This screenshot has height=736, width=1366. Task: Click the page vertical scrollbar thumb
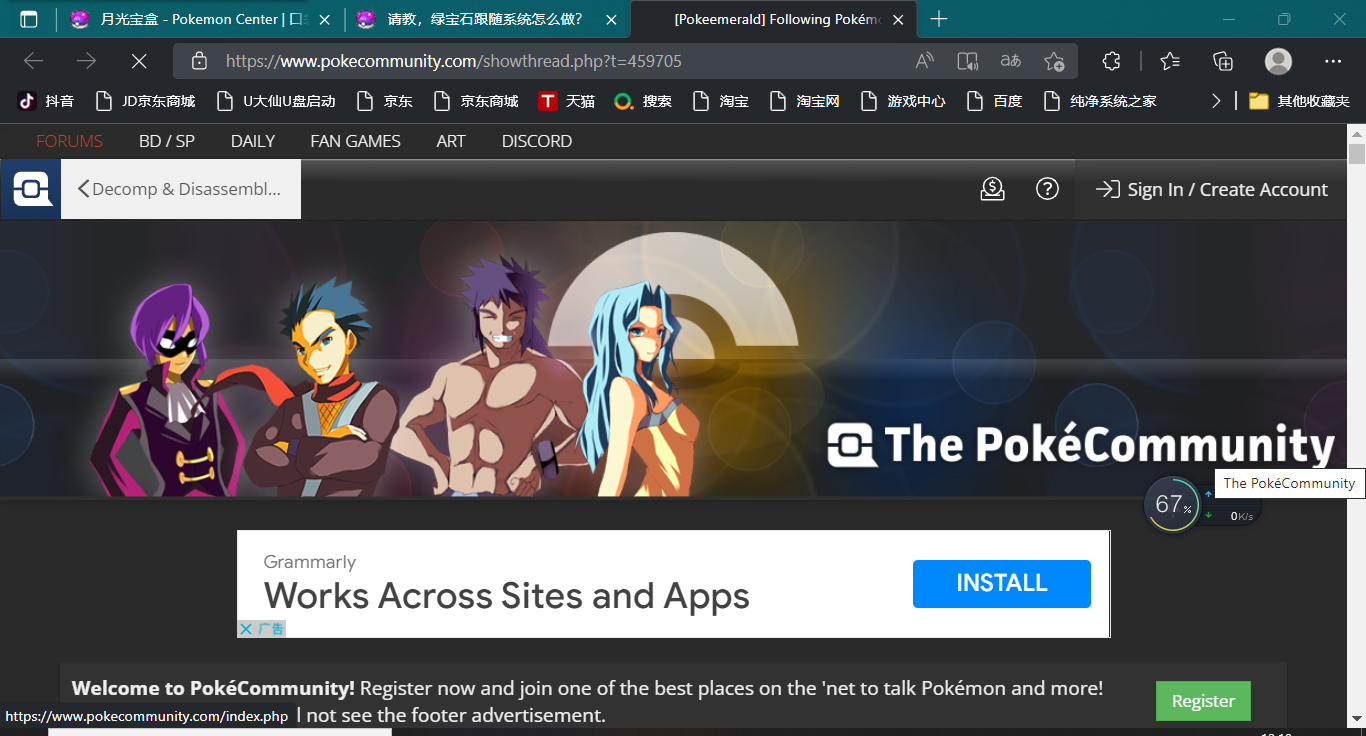pyautogui.click(x=1357, y=154)
